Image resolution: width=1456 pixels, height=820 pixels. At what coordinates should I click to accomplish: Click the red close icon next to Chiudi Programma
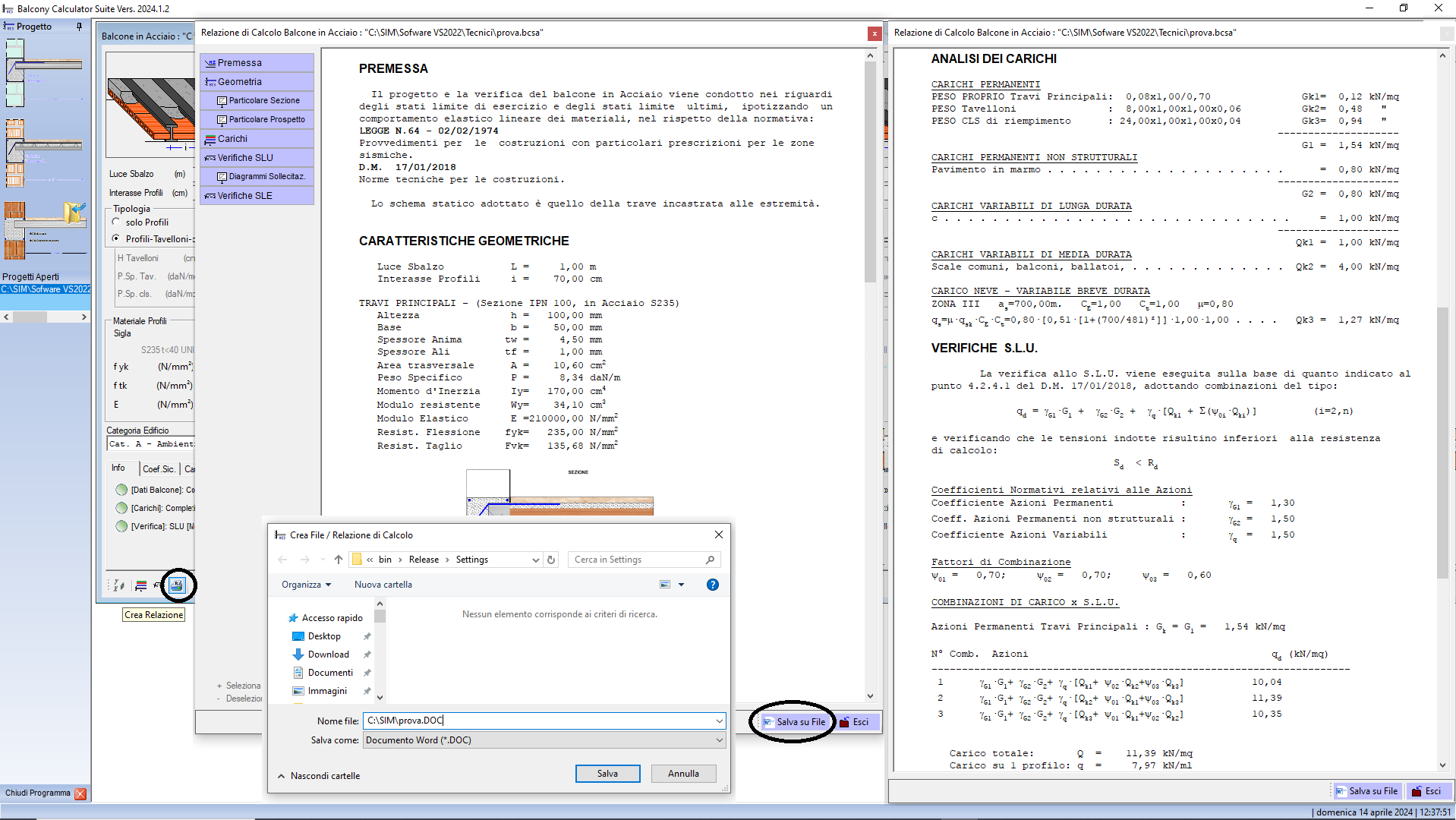[x=80, y=793]
